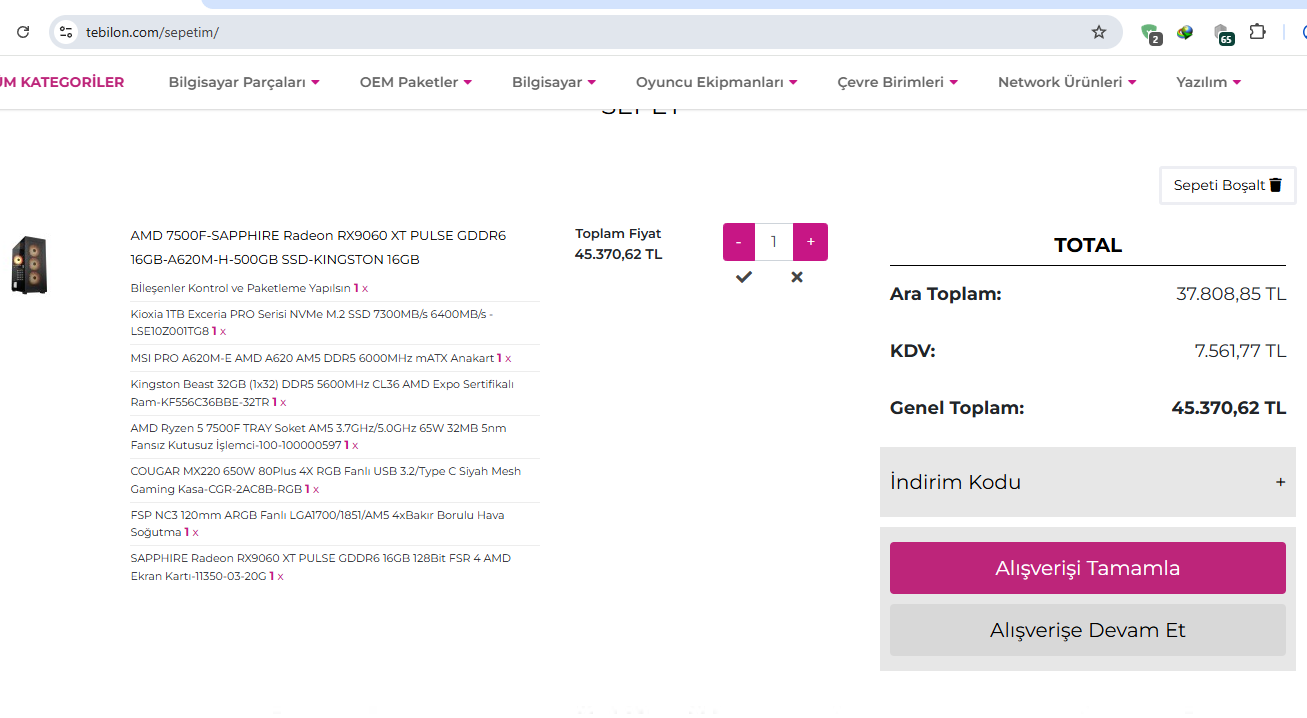
Task: Remove the cart item with X icon
Action: pyautogui.click(x=797, y=277)
